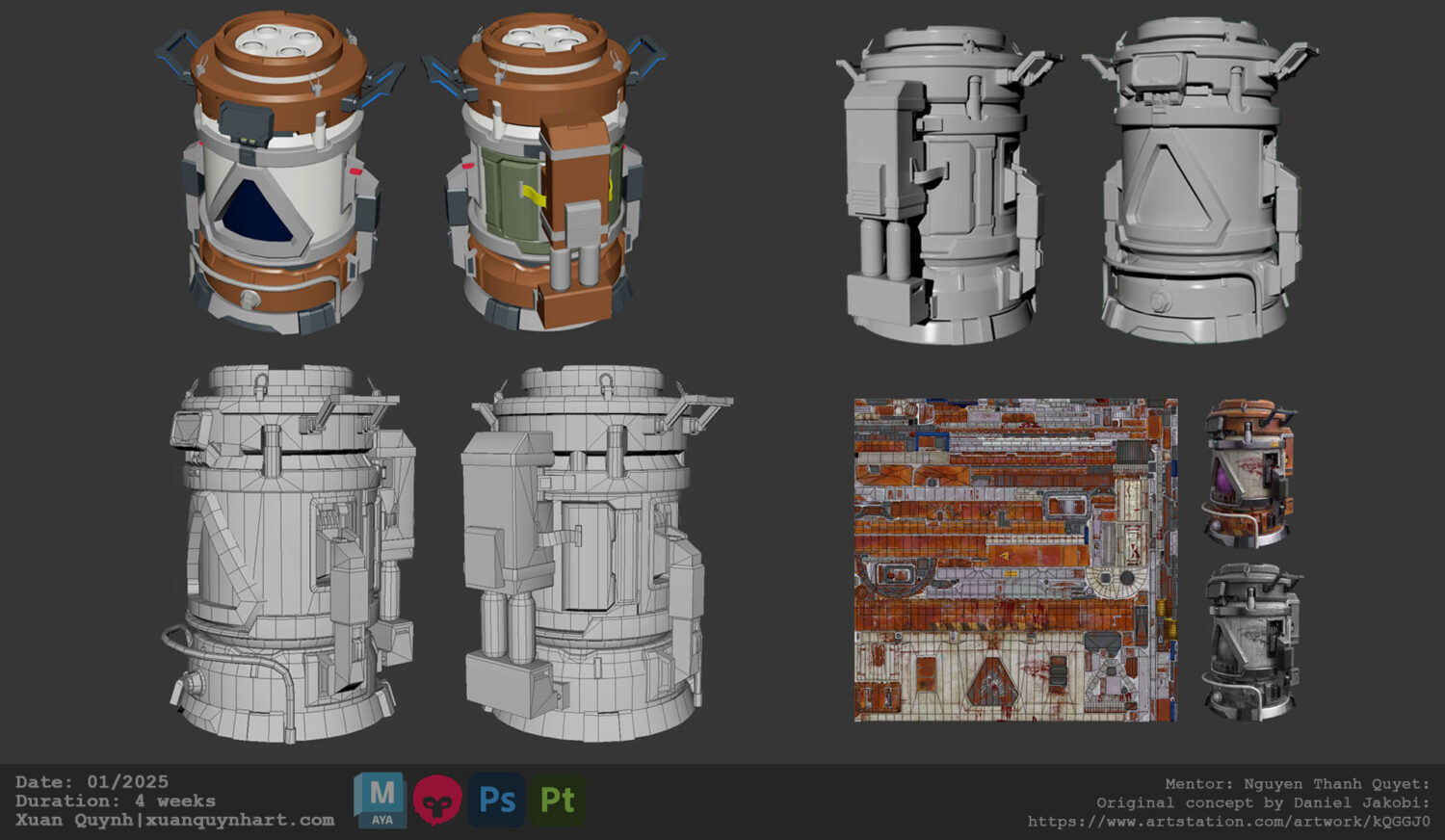Select the Original concept by Daniel Jakobi text
Viewport: 1445px width, 840px height.
point(1262,802)
